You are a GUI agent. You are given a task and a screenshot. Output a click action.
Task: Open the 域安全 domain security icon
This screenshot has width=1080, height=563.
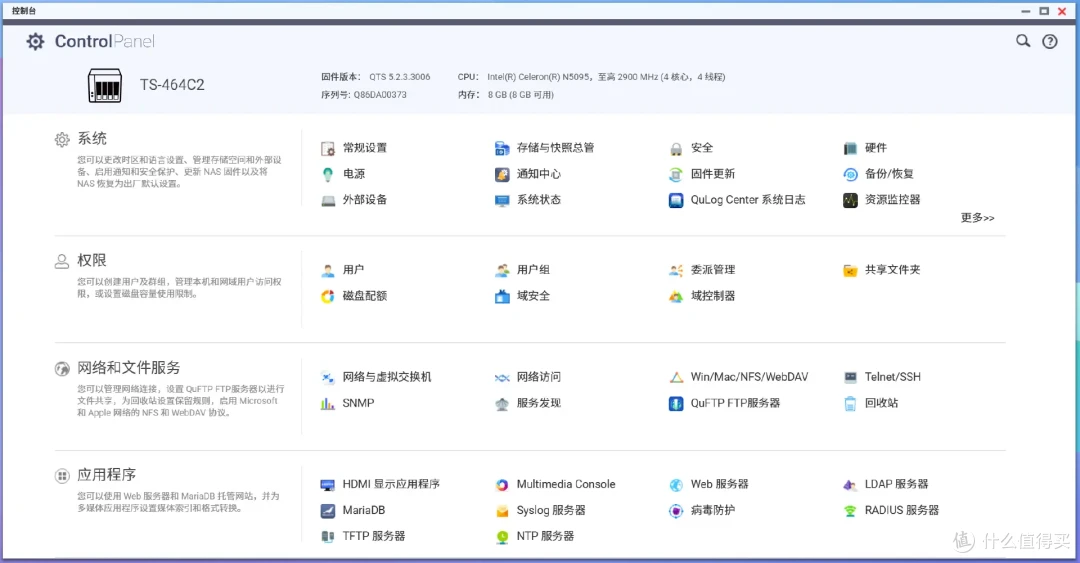pyautogui.click(x=502, y=296)
